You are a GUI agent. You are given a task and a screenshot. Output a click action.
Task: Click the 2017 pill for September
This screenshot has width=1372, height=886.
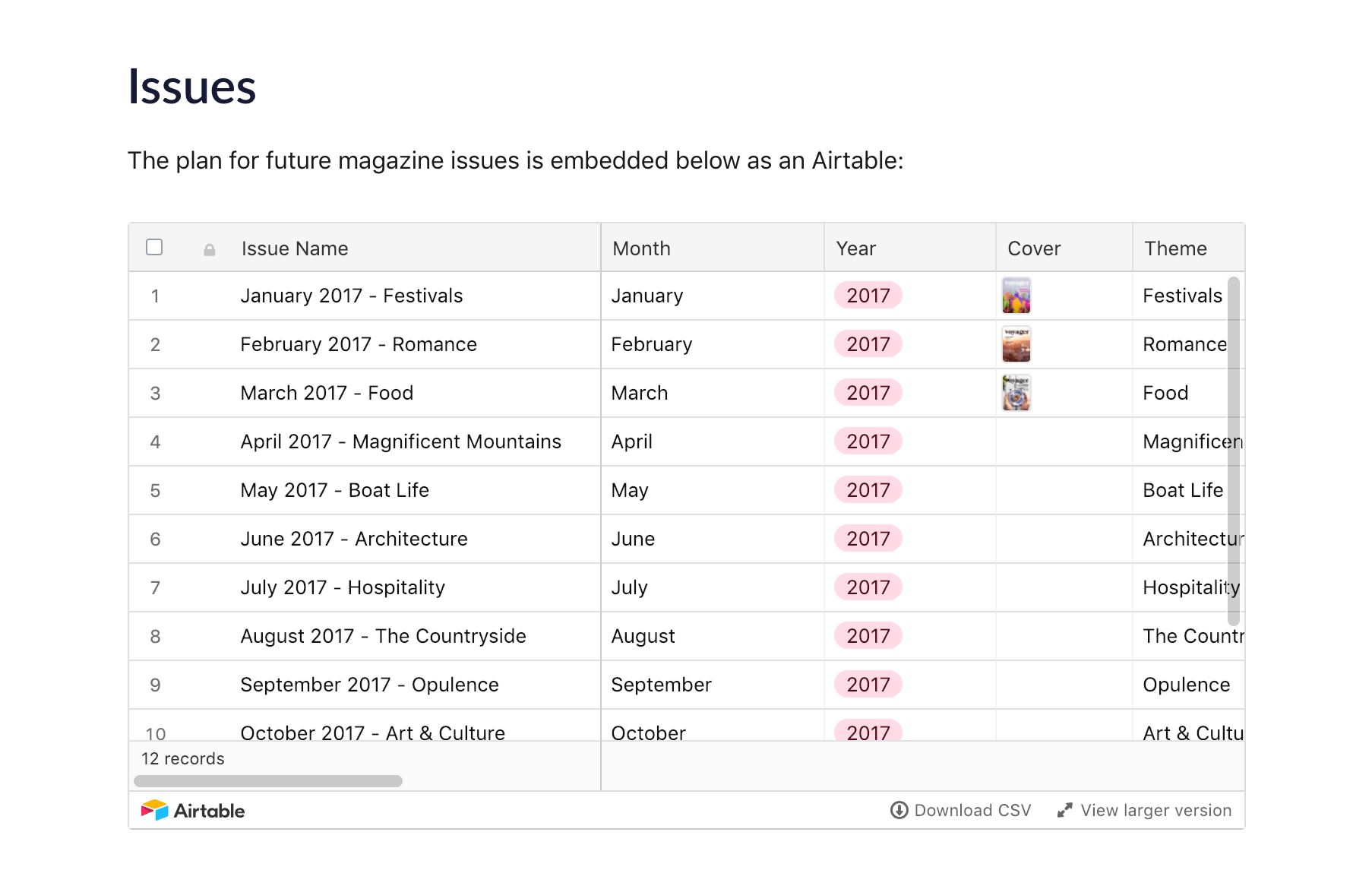tap(867, 685)
